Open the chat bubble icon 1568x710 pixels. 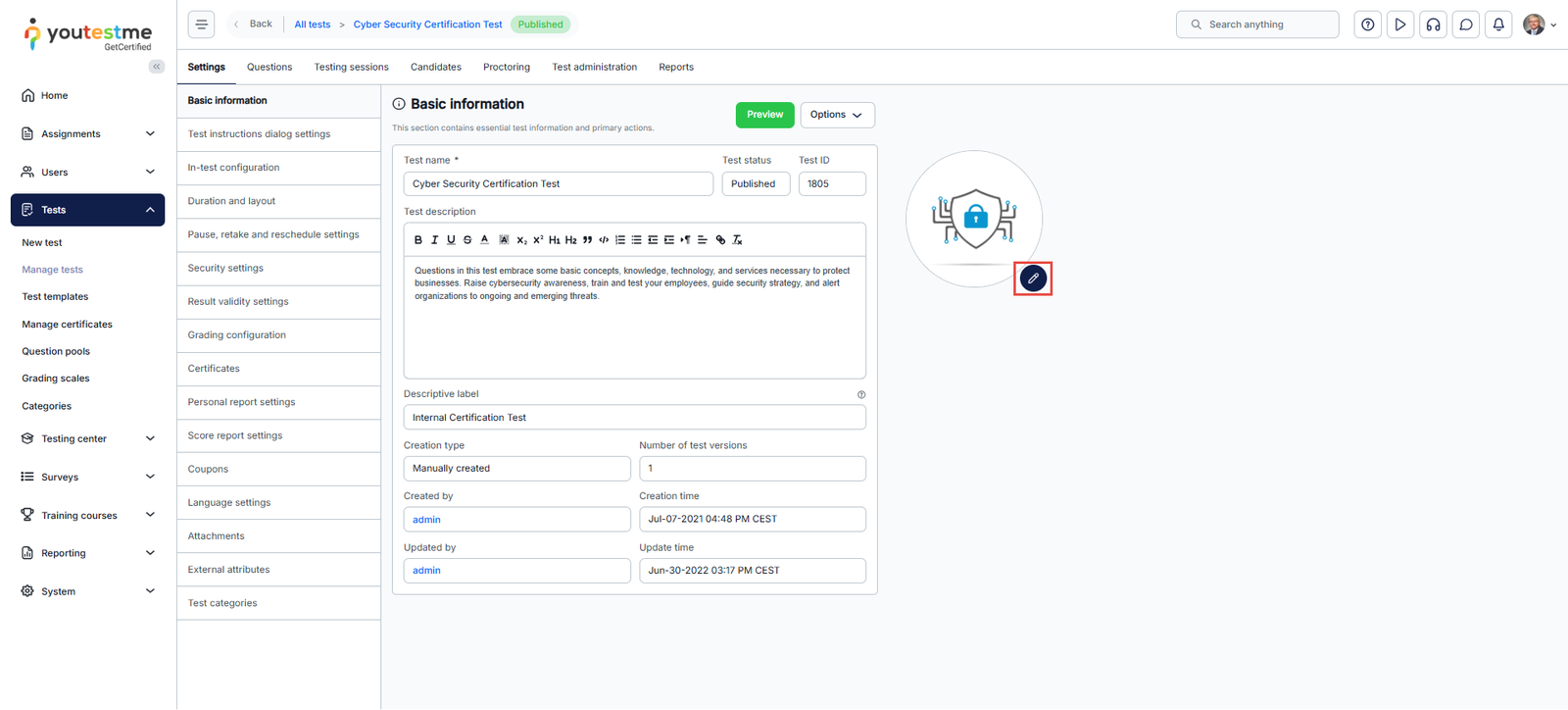click(1466, 25)
